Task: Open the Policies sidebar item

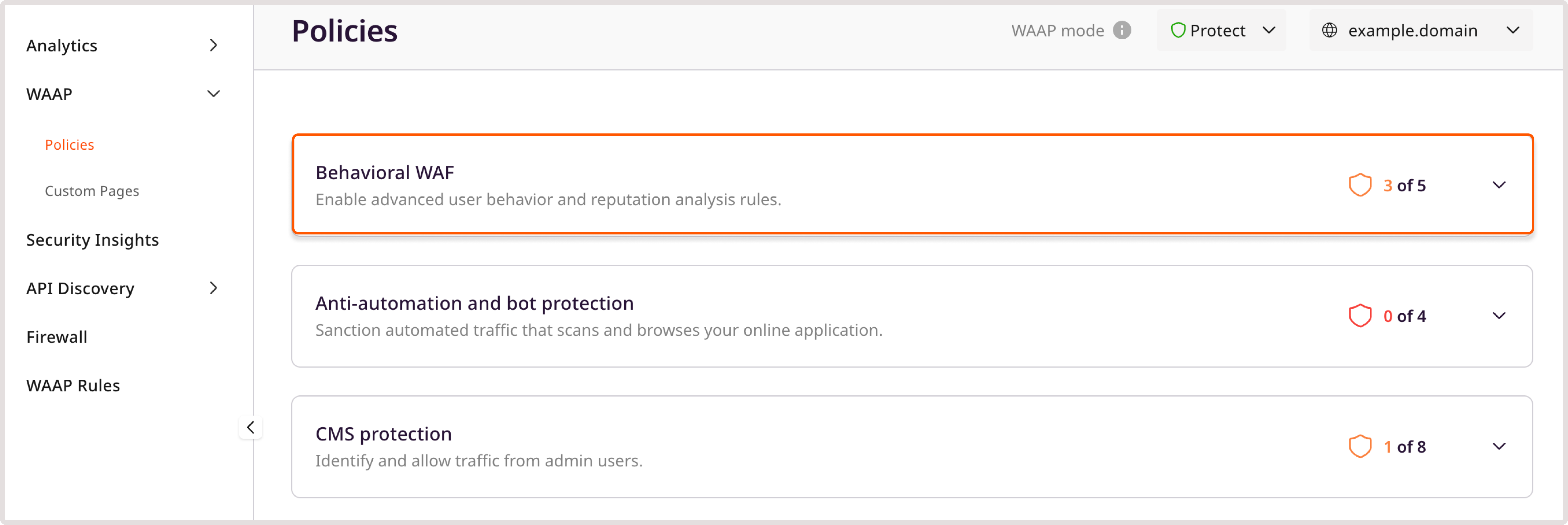Action: coord(70,145)
